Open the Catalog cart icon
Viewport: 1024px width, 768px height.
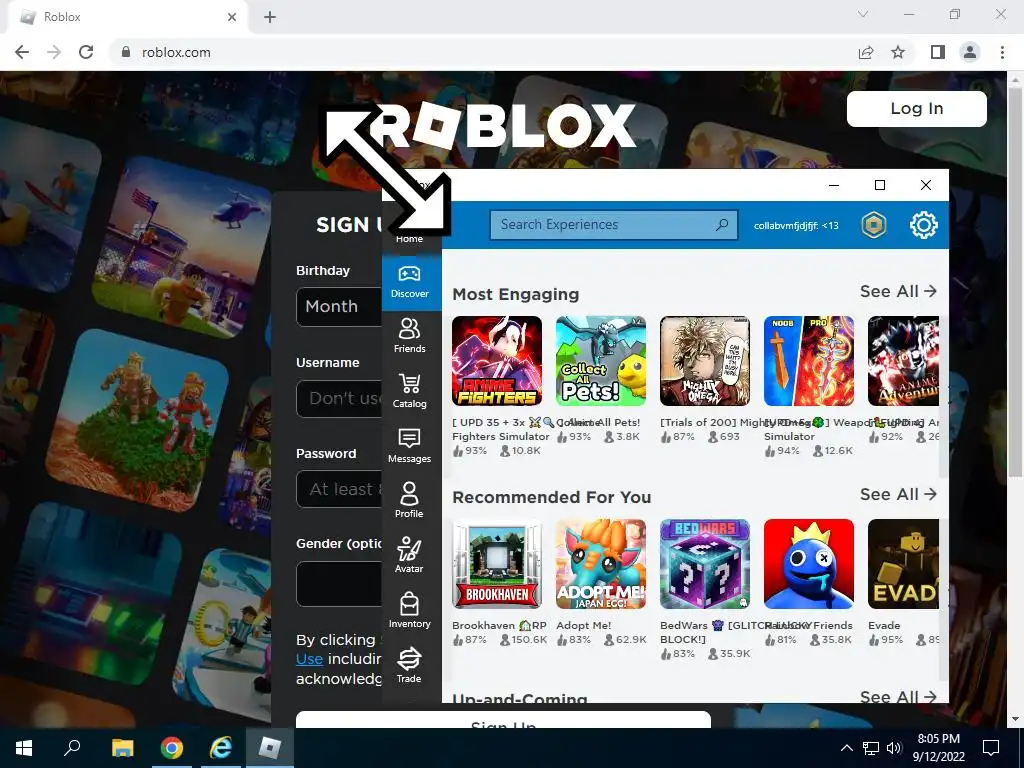click(409, 391)
